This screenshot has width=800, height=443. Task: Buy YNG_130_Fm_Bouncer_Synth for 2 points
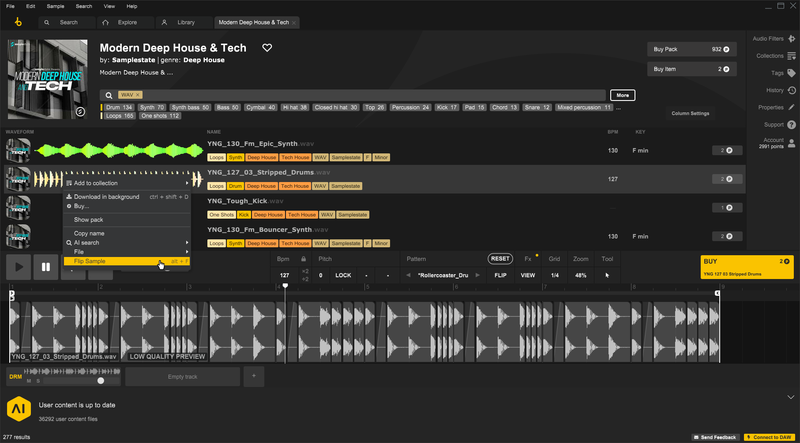(727, 236)
